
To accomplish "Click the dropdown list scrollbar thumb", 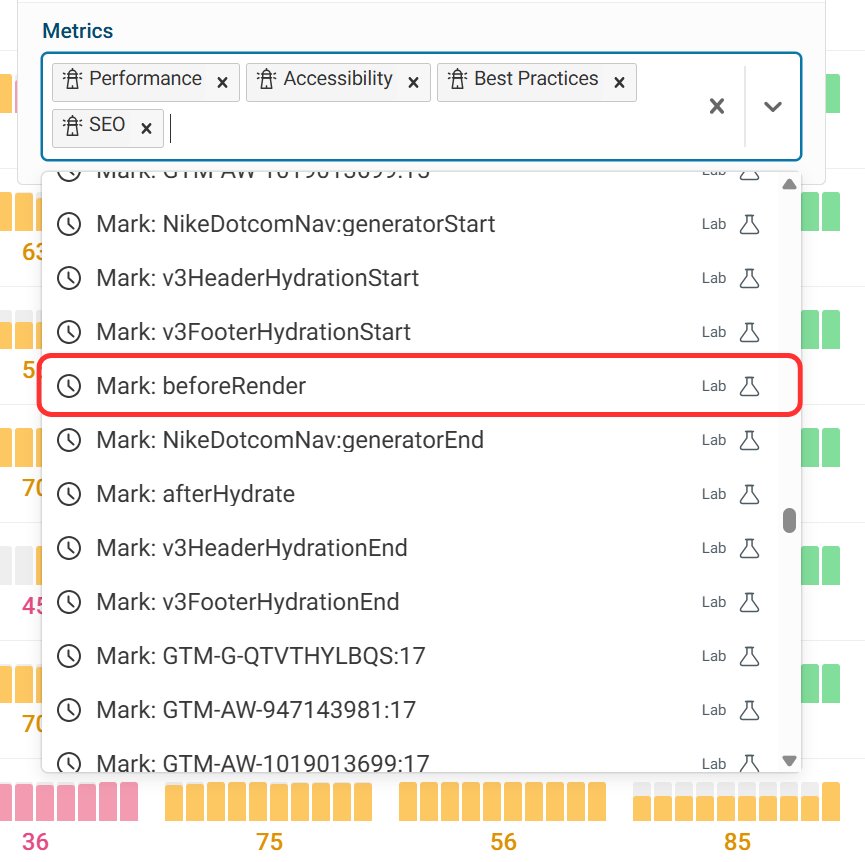I will (x=789, y=520).
